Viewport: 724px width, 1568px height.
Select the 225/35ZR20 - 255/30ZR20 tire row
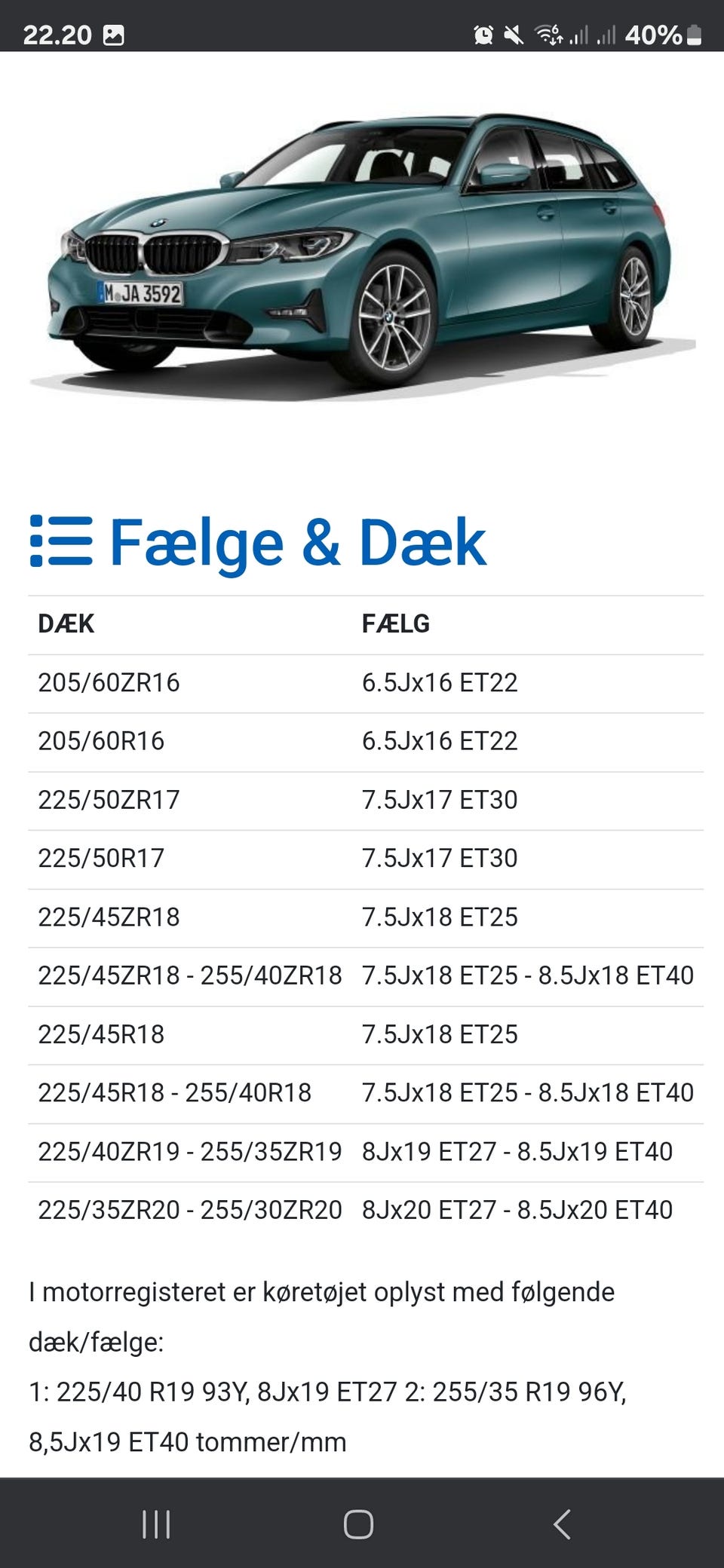coord(189,1210)
